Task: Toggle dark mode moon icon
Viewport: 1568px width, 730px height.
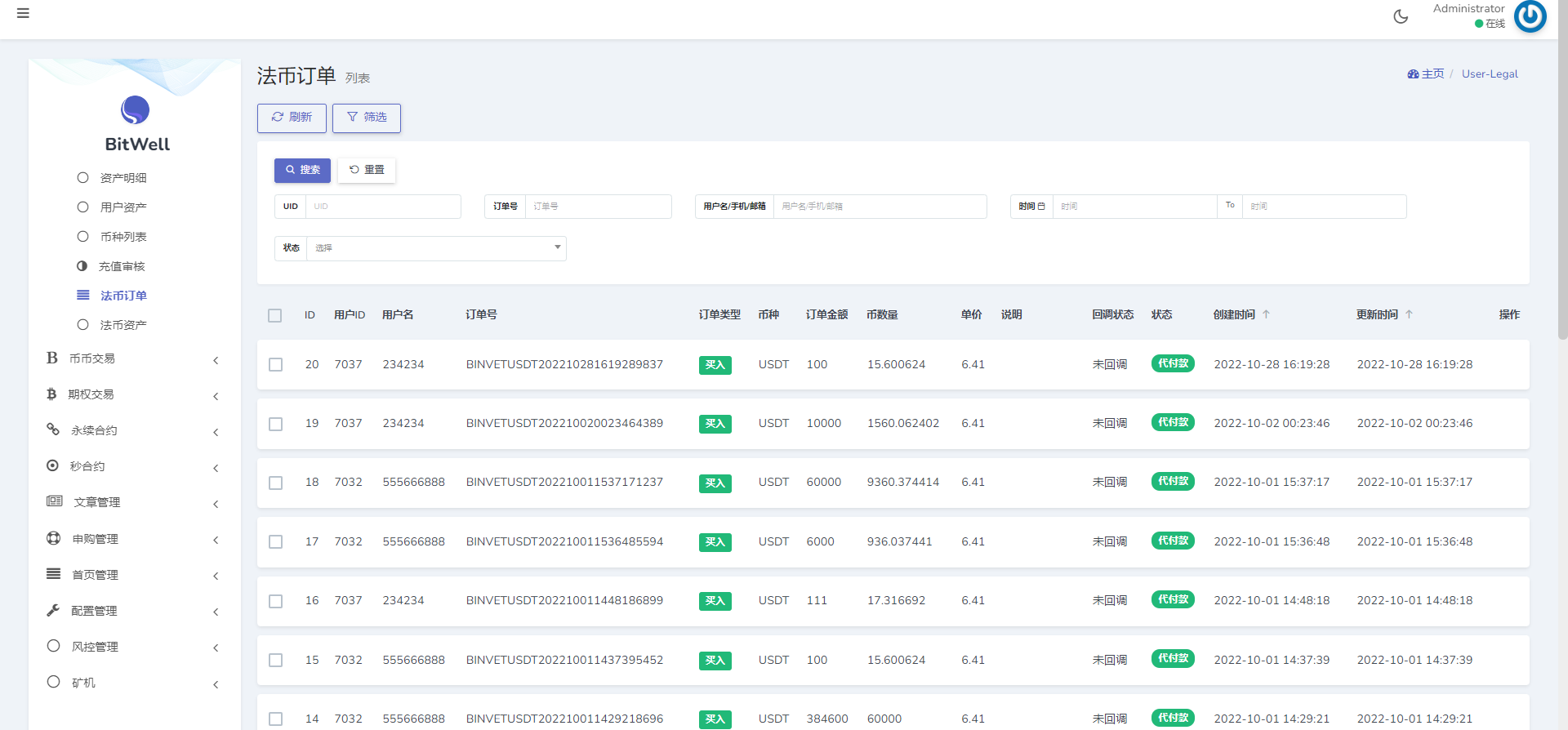Action: click(1401, 16)
